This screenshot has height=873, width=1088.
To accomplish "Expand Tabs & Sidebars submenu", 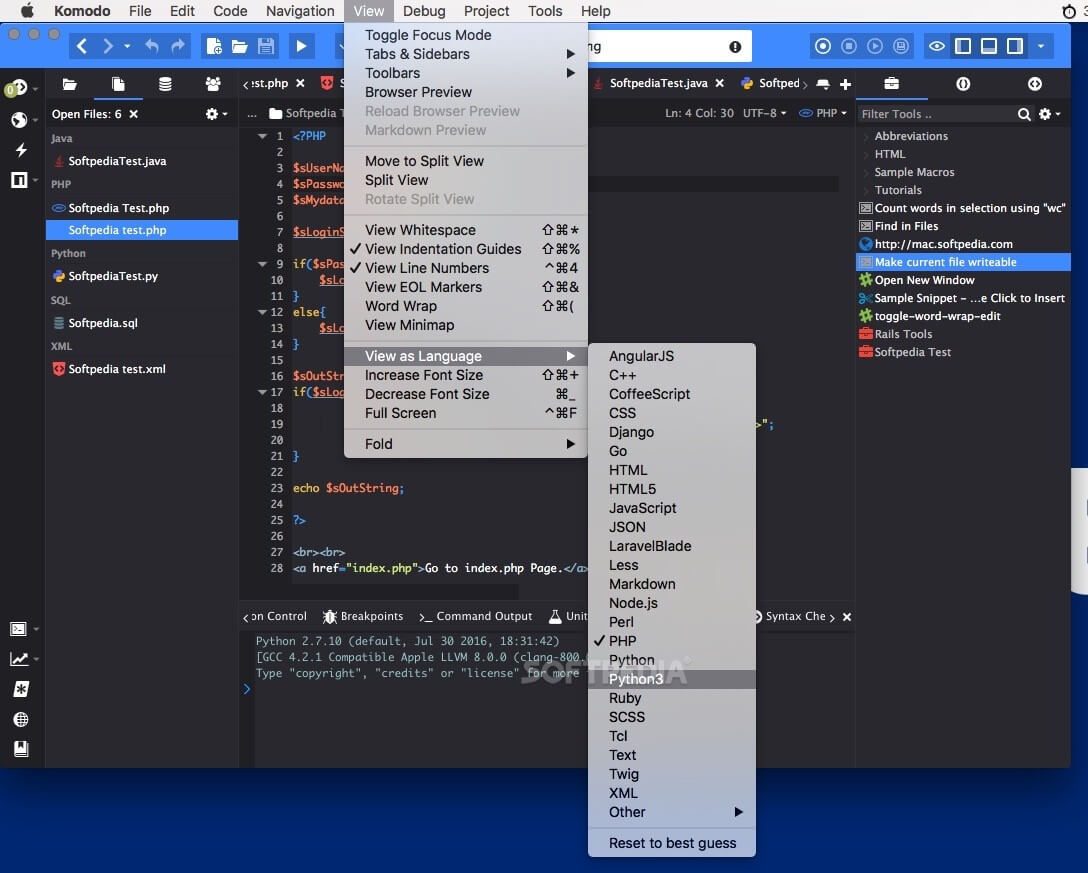I will [466, 54].
